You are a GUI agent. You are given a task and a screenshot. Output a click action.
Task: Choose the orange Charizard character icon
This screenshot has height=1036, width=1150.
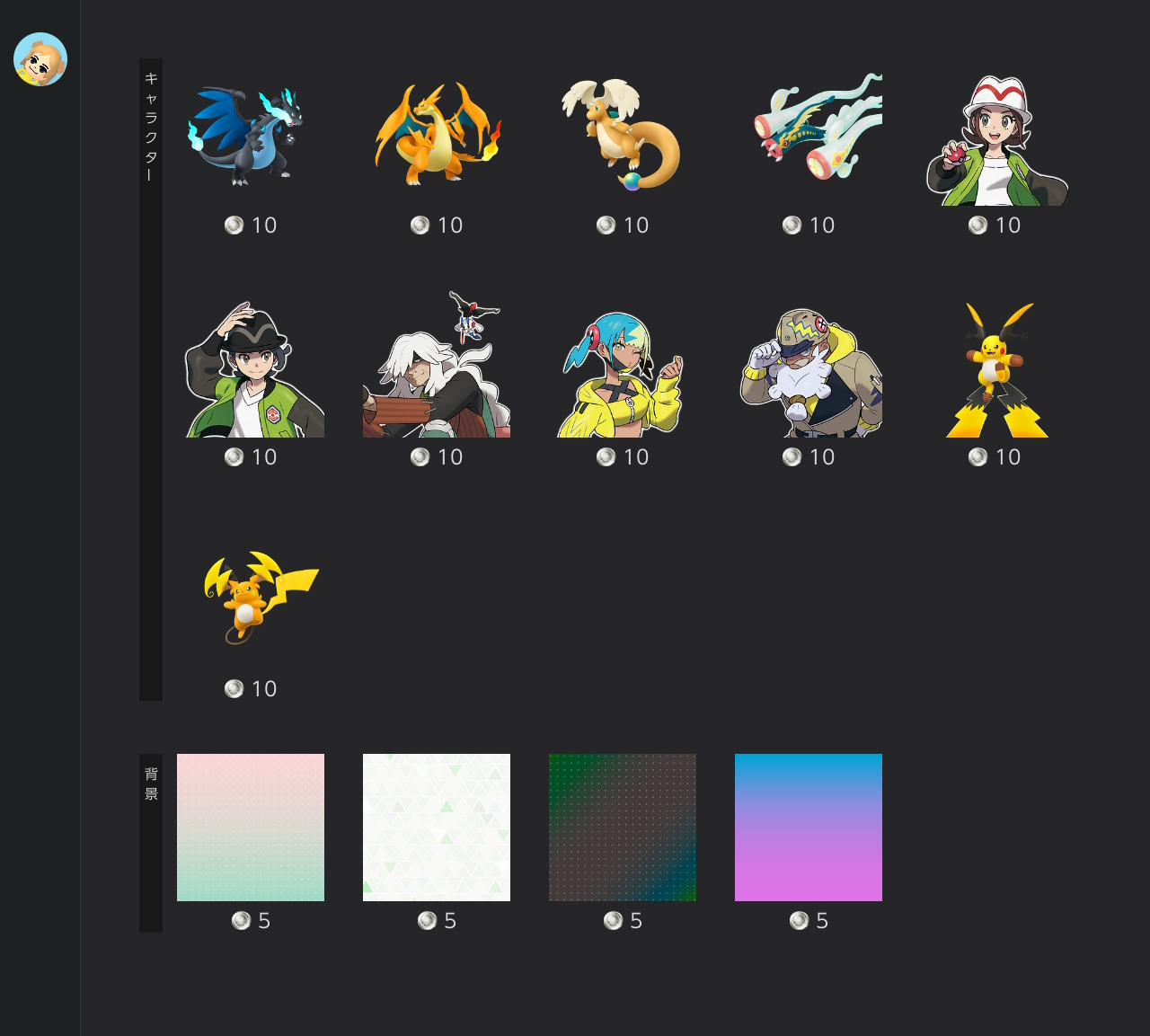[437, 135]
